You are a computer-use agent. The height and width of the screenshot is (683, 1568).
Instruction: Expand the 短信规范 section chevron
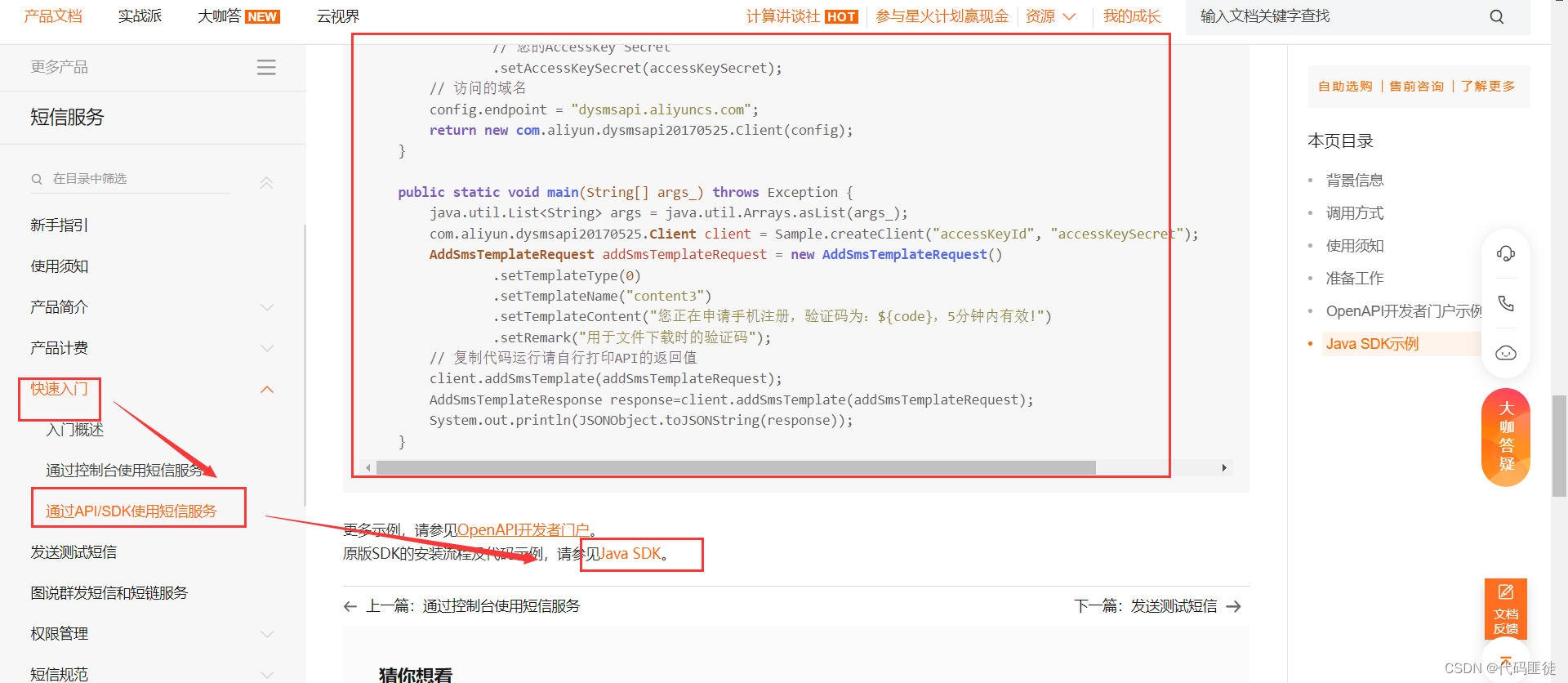(266, 675)
